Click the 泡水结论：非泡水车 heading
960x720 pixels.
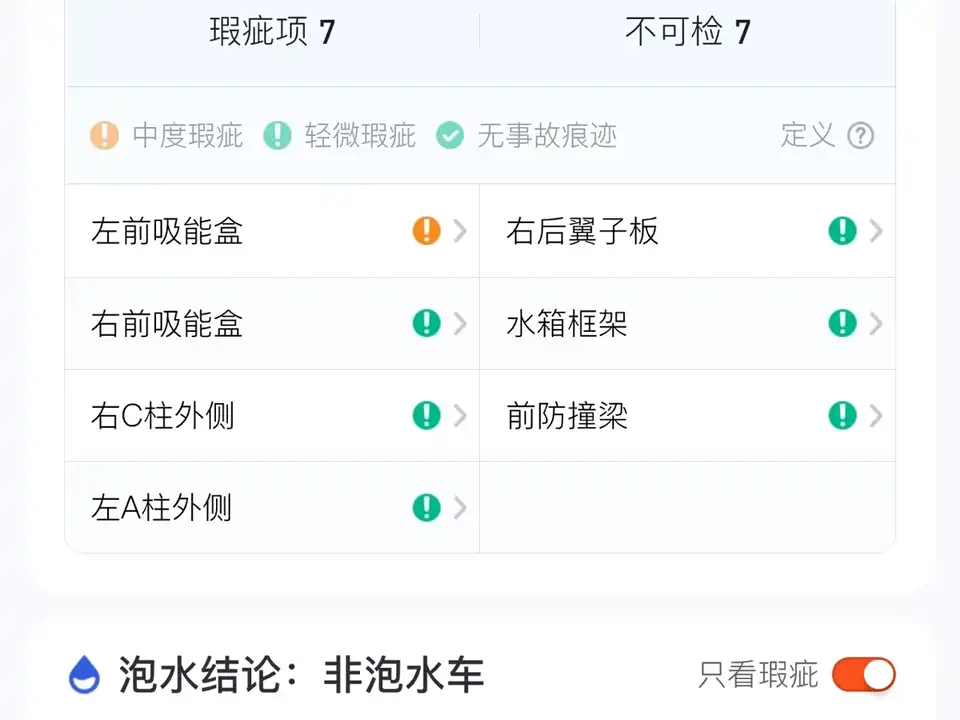[x=302, y=676]
